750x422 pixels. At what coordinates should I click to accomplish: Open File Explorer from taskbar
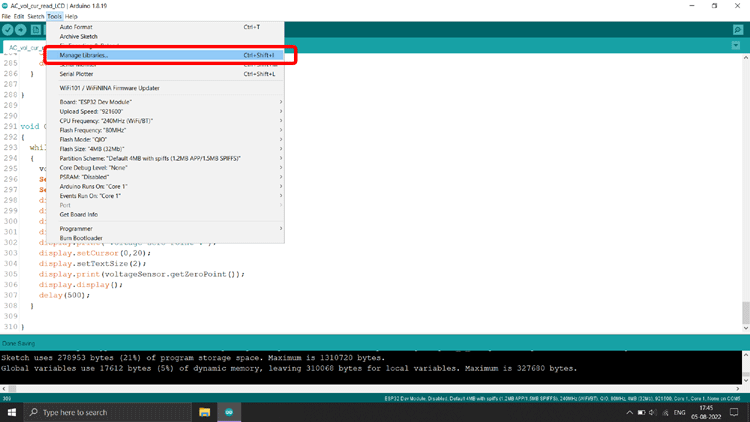coord(205,412)
